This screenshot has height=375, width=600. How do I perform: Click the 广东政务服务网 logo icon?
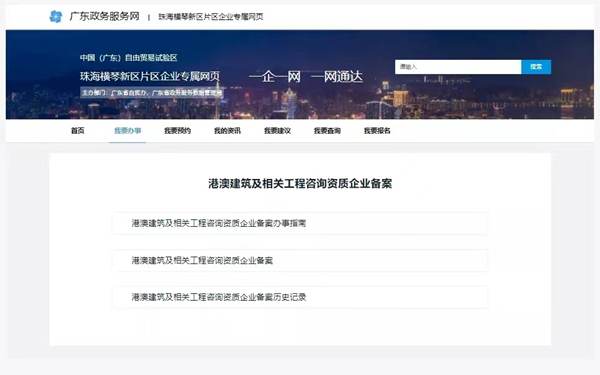tap(56, 16)
